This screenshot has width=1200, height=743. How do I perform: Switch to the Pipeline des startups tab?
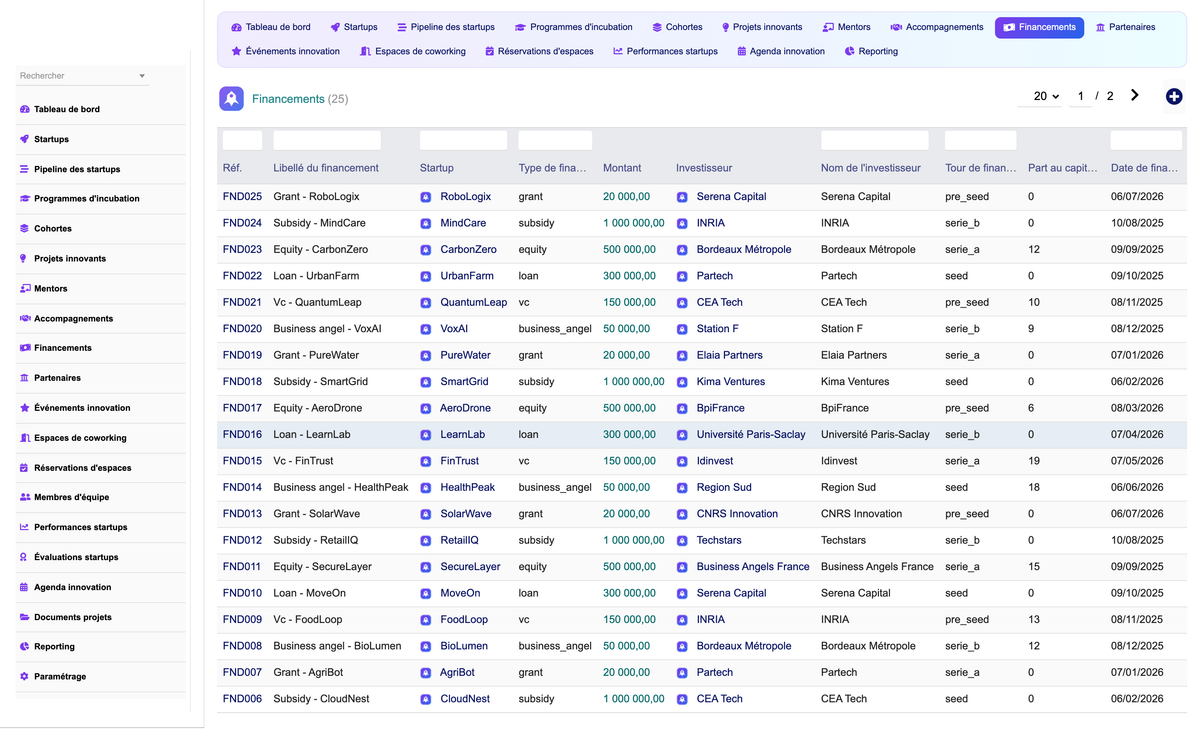click(445, 27)
